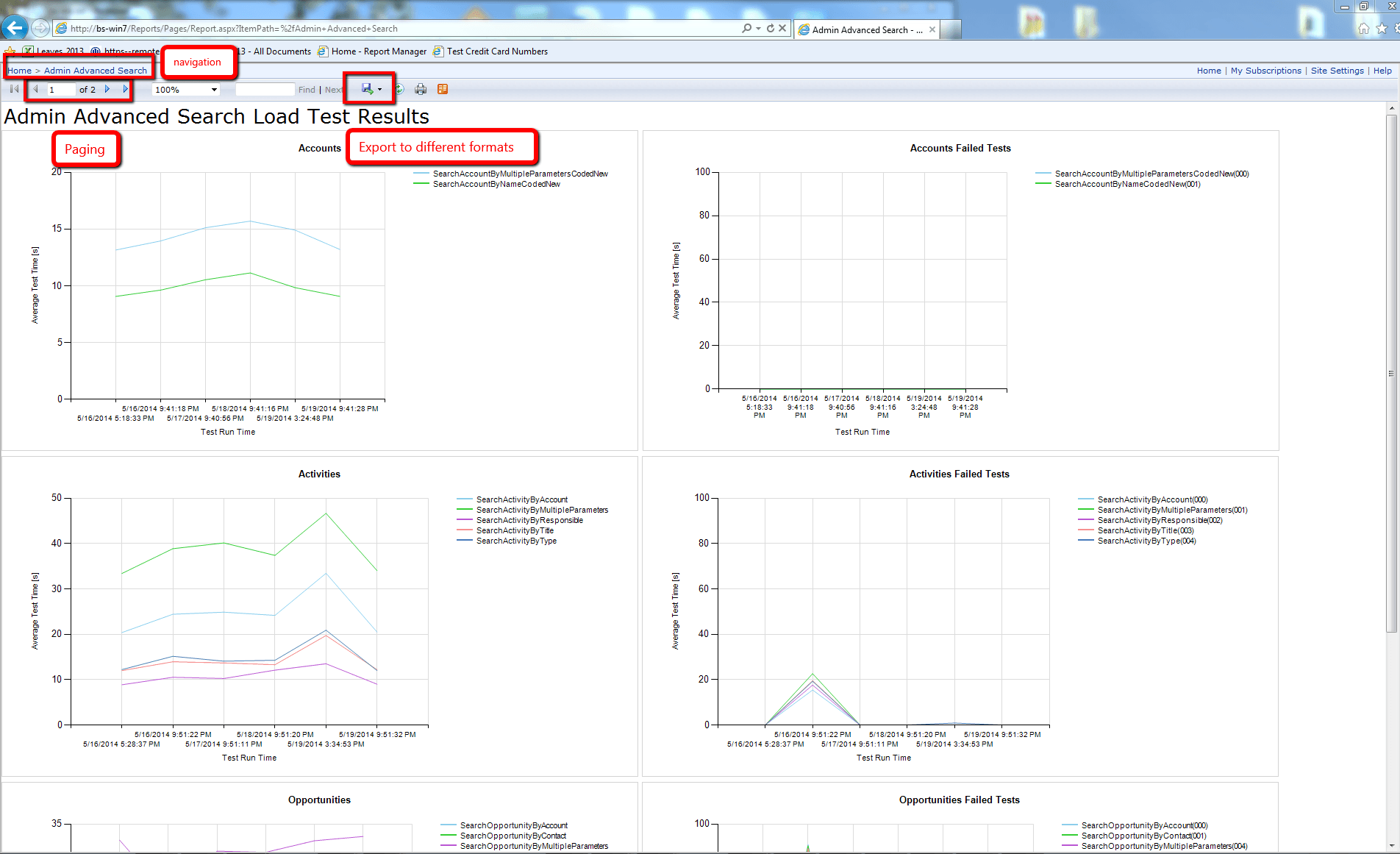Screen dimensions: 1400x854
Task: Open the search suggestions dropdown in address bar
Action: (x=757, y=28)
